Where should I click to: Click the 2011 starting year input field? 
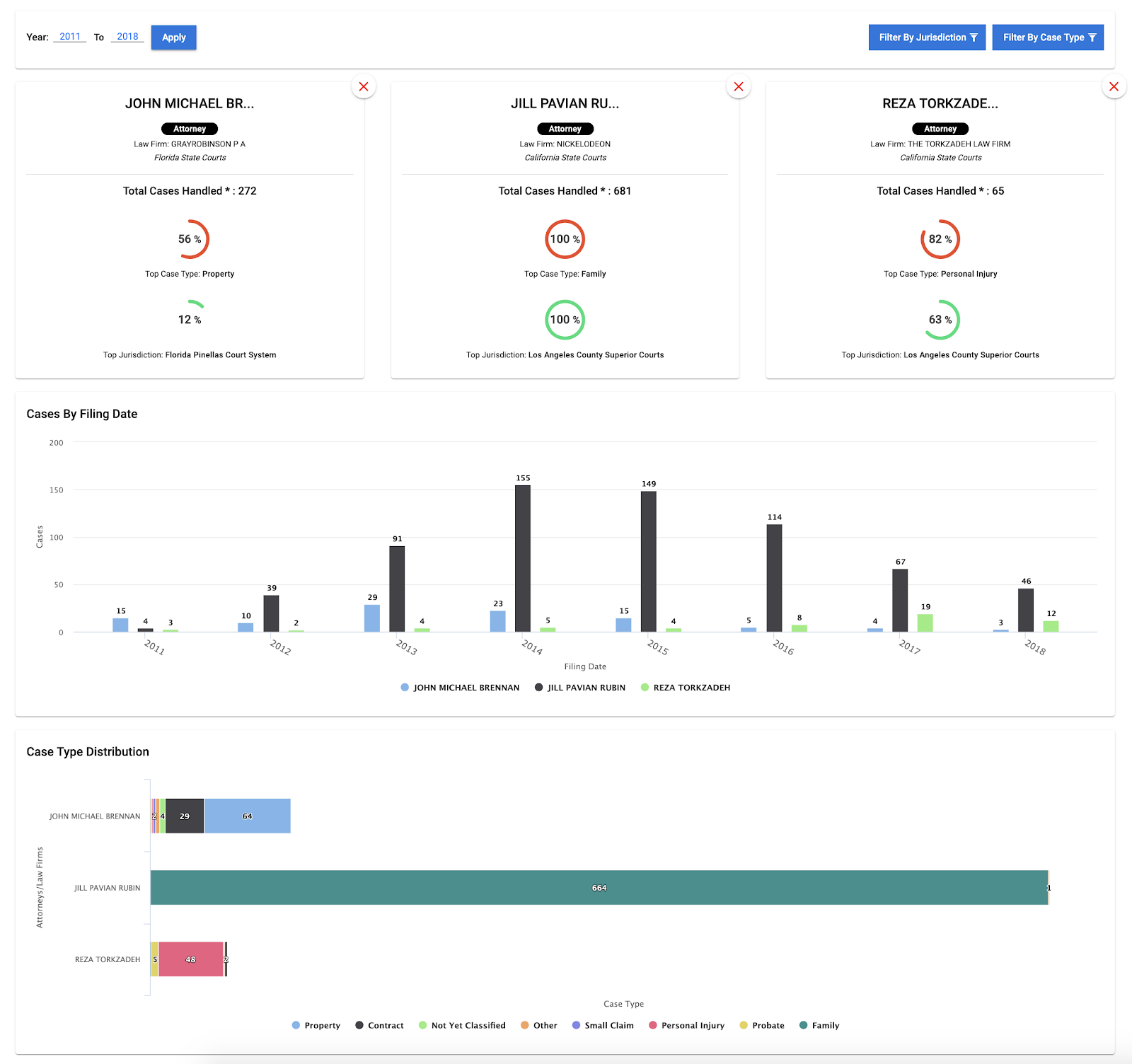tap(69, 37)
